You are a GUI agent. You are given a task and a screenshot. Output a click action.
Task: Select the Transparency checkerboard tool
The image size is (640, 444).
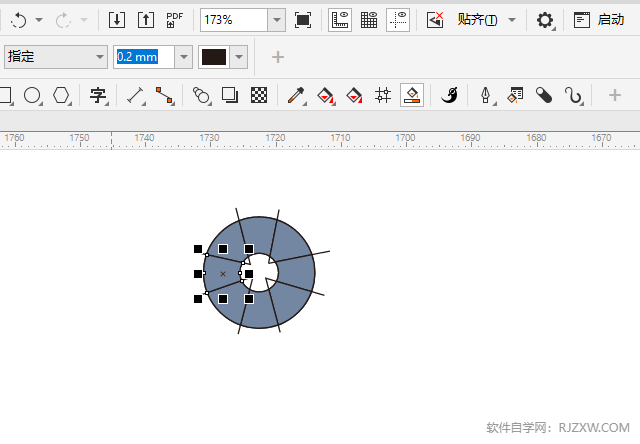259,95
